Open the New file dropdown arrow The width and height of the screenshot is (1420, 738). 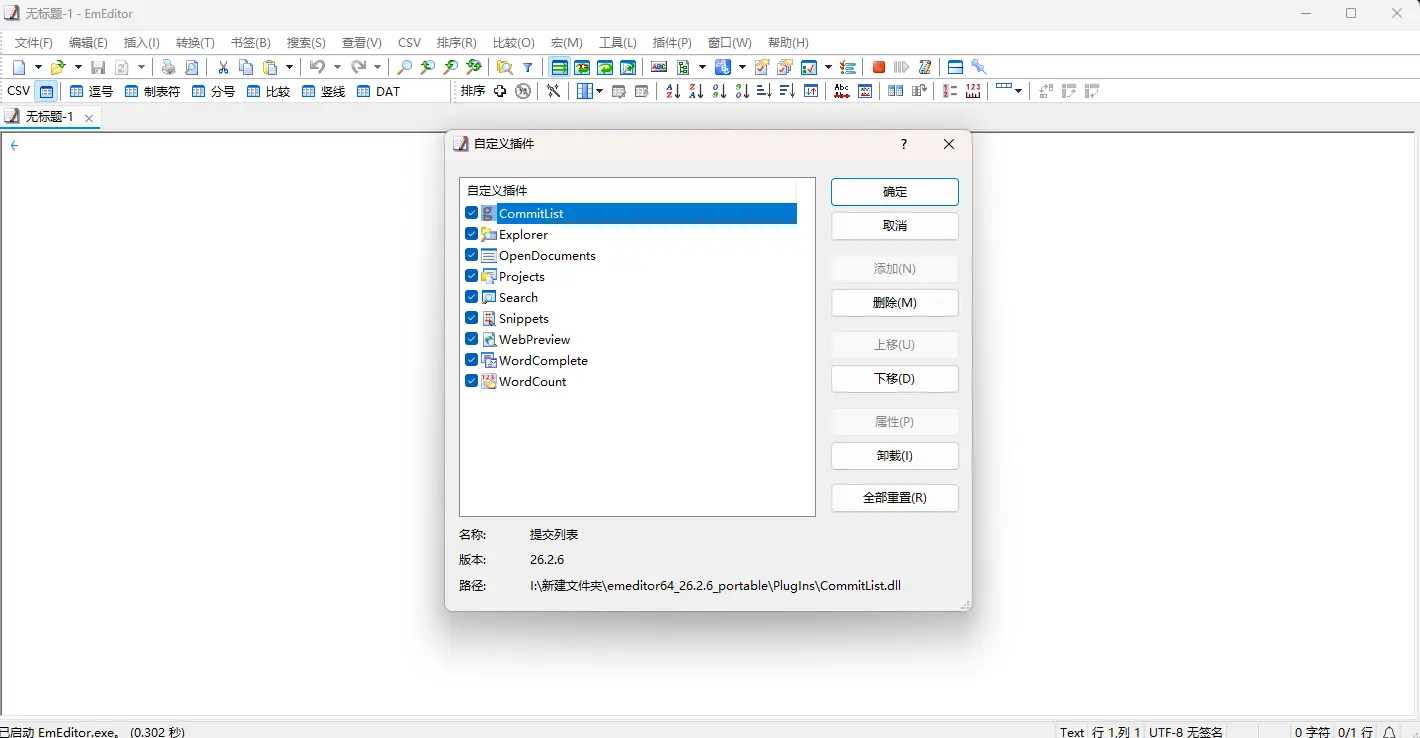point(38,67)
